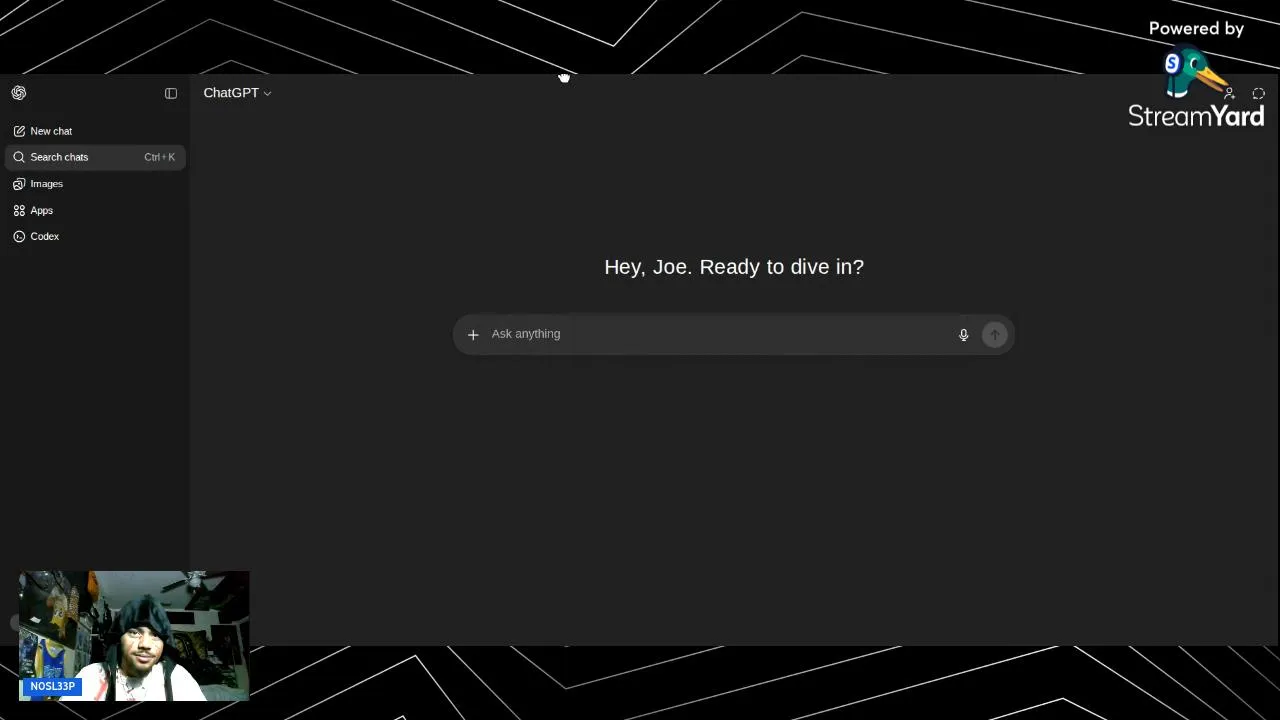
Task: Activate the microphone dictation icon
Action: click(963, 335)
